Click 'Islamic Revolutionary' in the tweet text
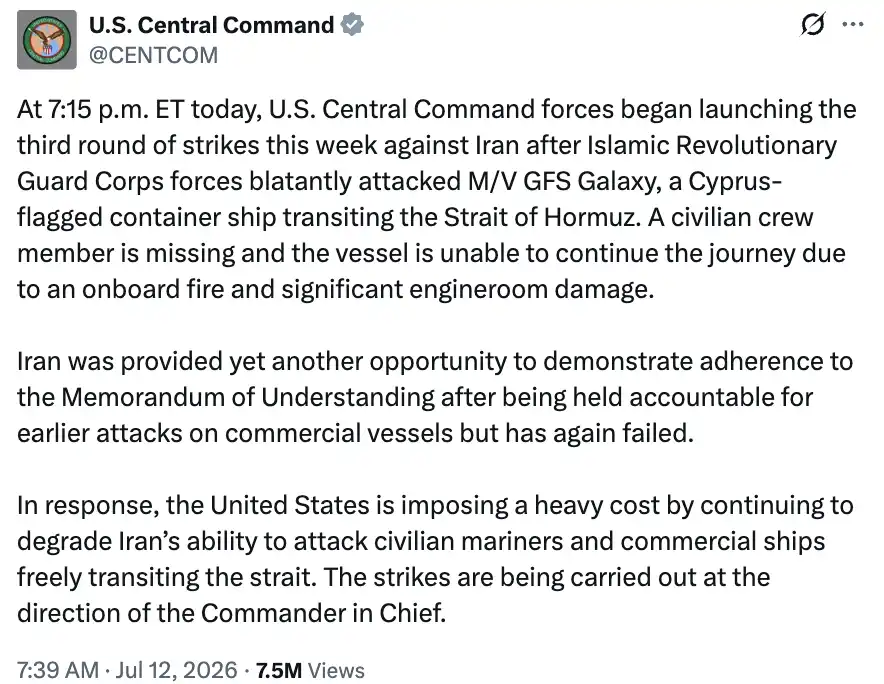Image resolution: width=884 pixels, height=684 pixels. point(712,145)
